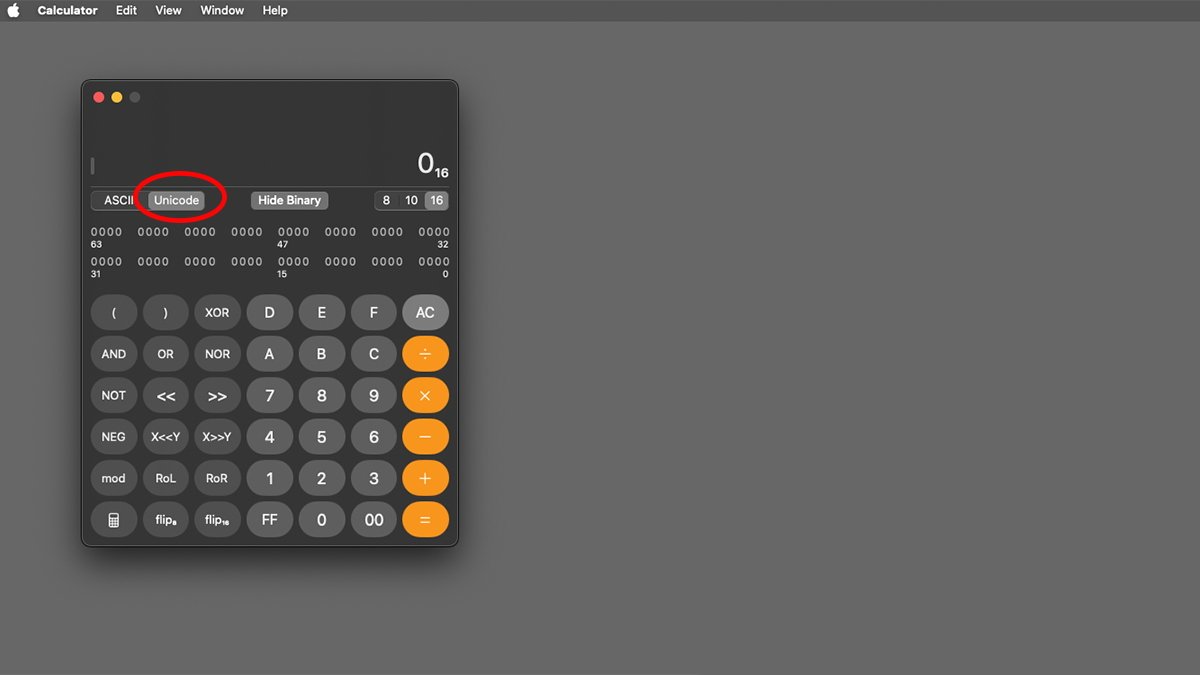
Task: Click the shift right >> key
Action: click(x=217, y=396)
